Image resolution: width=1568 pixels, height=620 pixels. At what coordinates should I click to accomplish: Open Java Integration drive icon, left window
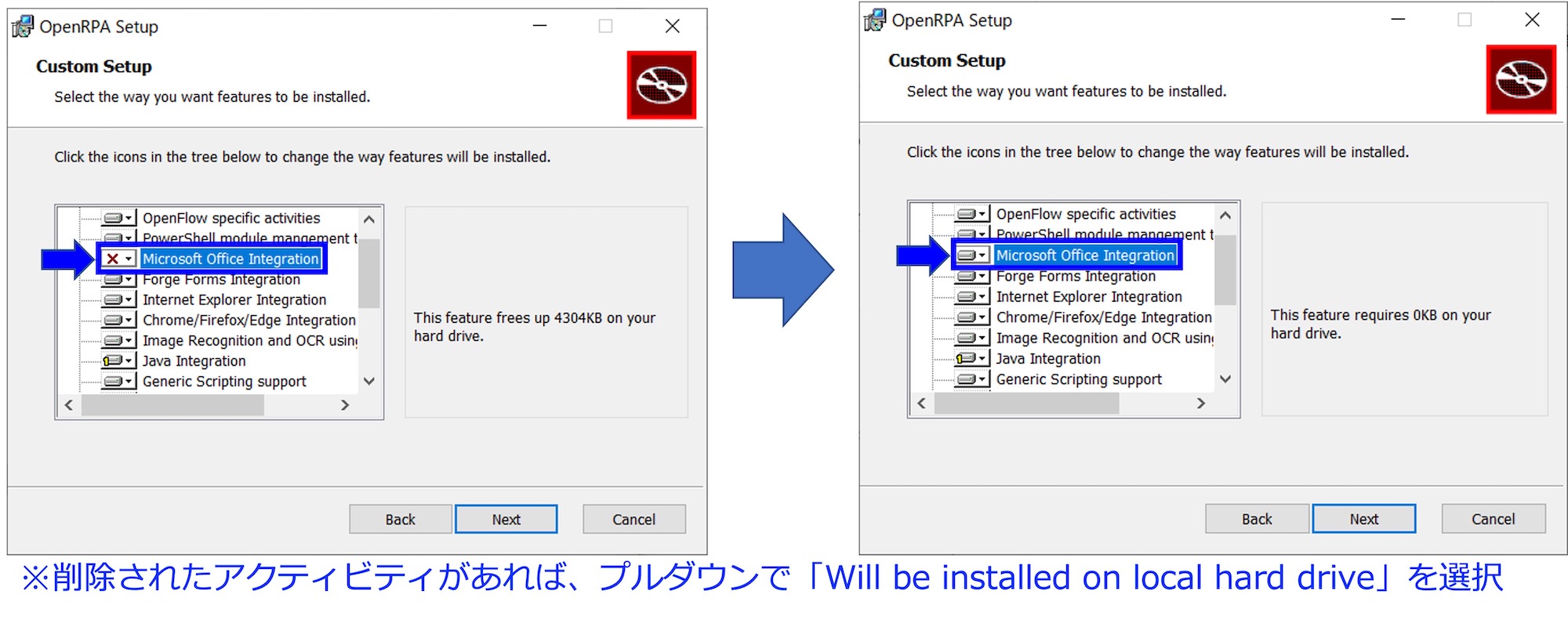[x=119, y=361]
